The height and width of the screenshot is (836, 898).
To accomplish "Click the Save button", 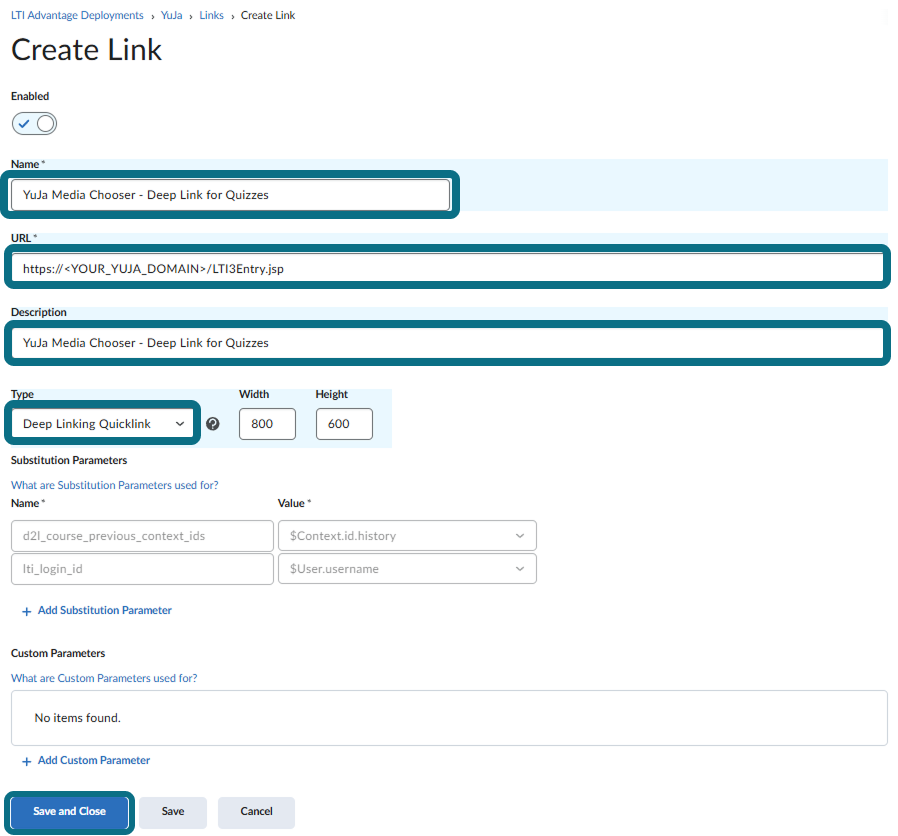I will [x=173, y=811].
